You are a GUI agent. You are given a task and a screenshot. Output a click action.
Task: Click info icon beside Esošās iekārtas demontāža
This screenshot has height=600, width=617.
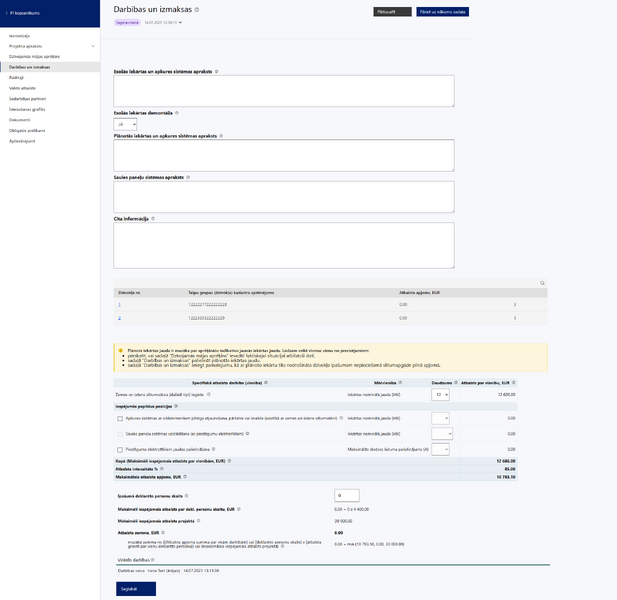click(177, 113)
